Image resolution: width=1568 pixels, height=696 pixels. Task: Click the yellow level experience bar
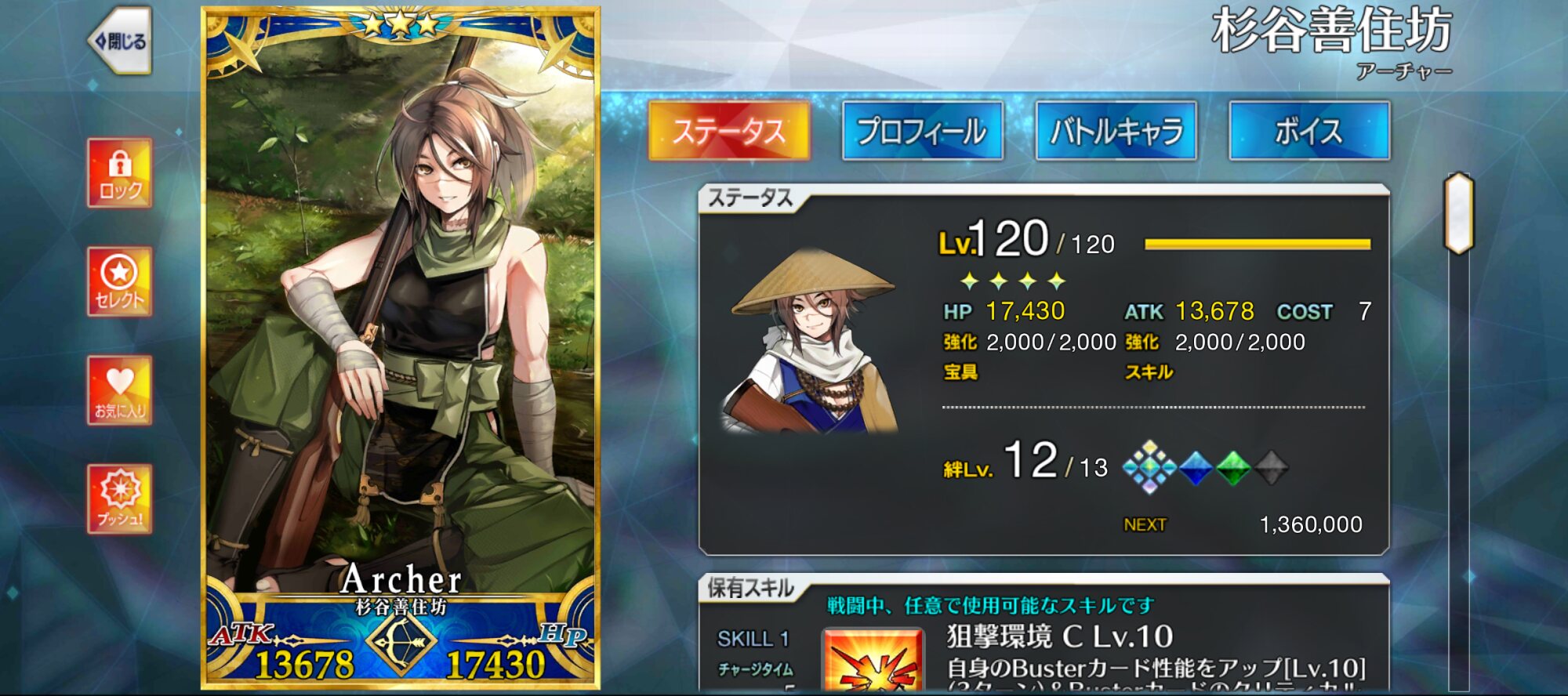(1258, 245)
